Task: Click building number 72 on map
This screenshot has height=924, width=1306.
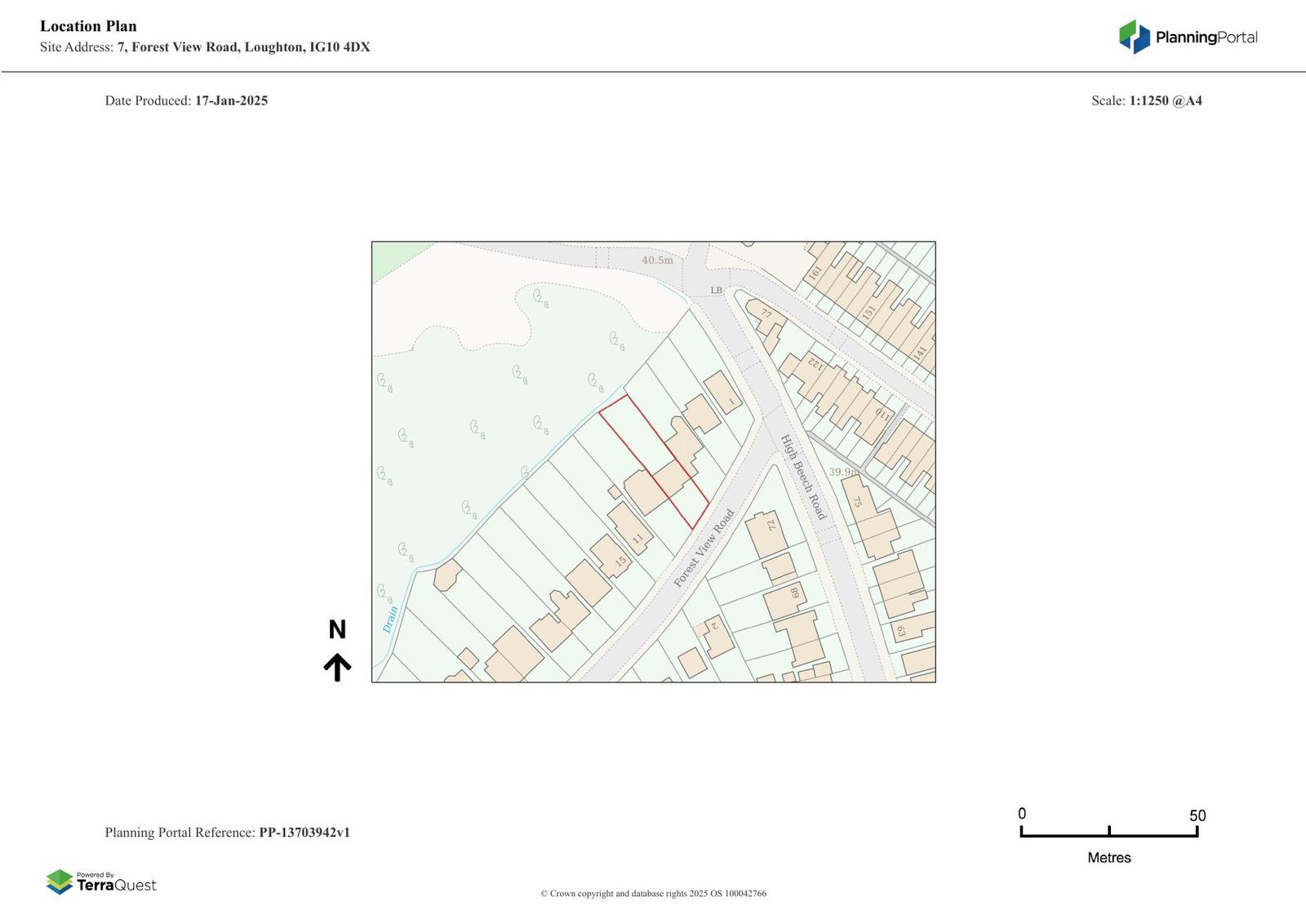Action: [x=771, y=525]
